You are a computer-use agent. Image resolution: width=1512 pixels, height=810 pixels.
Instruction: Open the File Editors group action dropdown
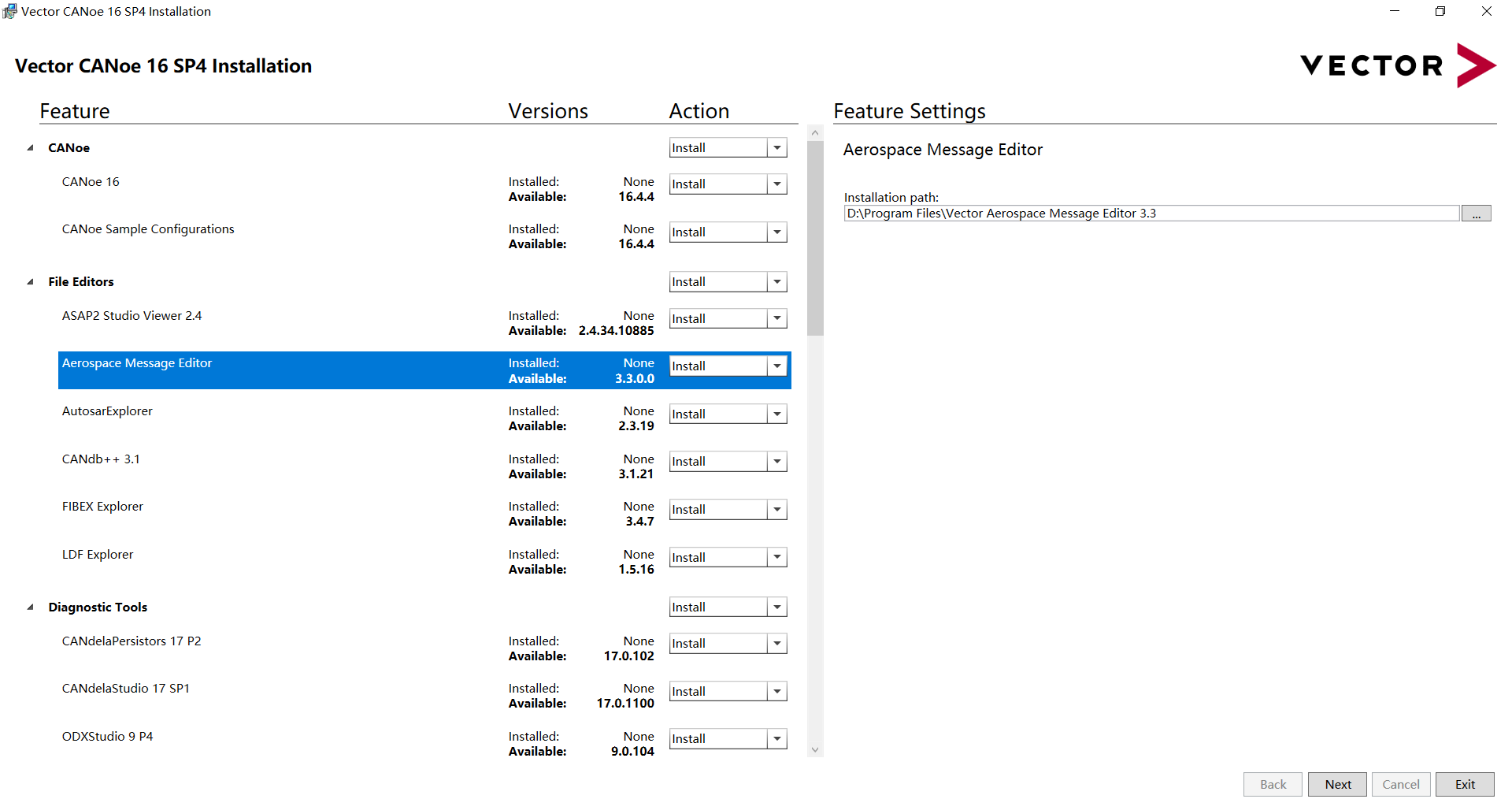click(x=776, y=282)
